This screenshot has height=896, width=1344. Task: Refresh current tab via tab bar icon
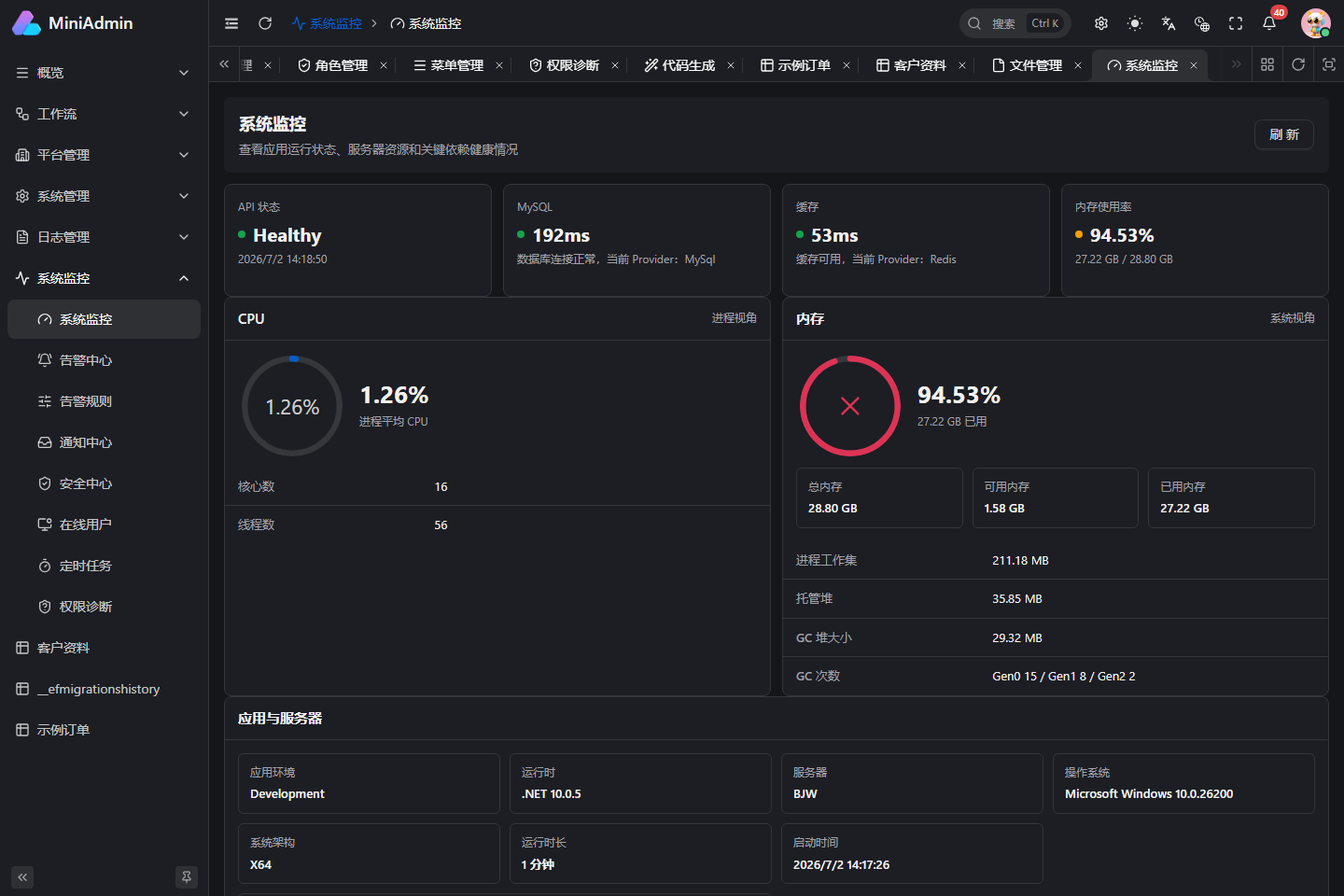[x=1298, y=64]
